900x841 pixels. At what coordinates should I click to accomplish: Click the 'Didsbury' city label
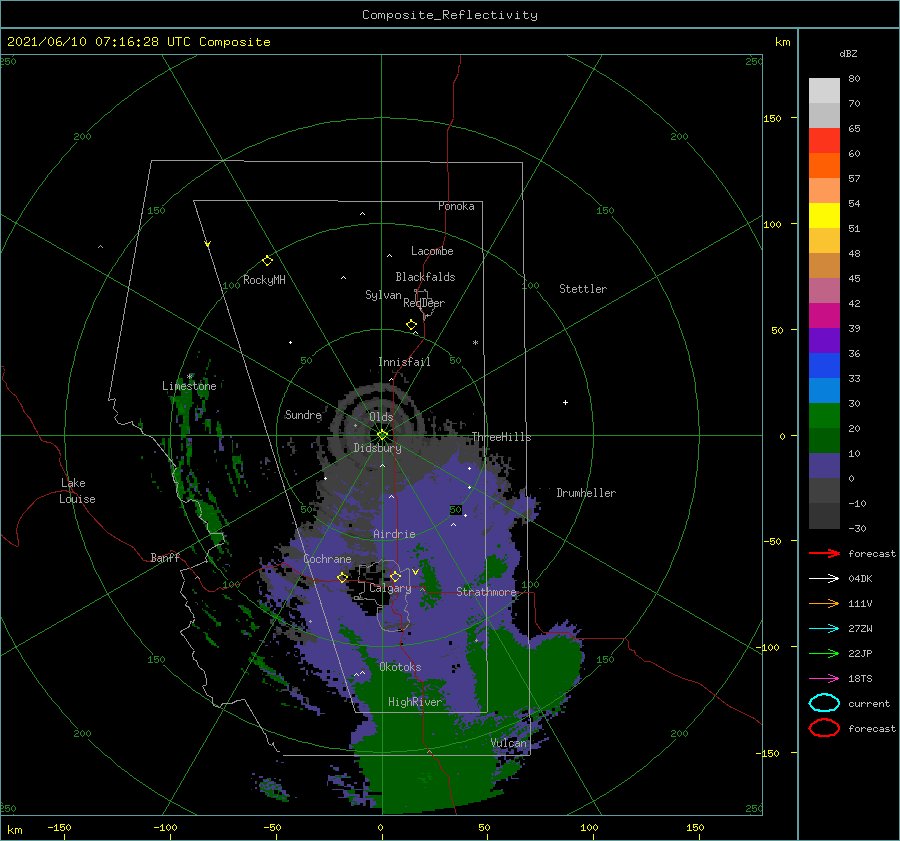378,448
